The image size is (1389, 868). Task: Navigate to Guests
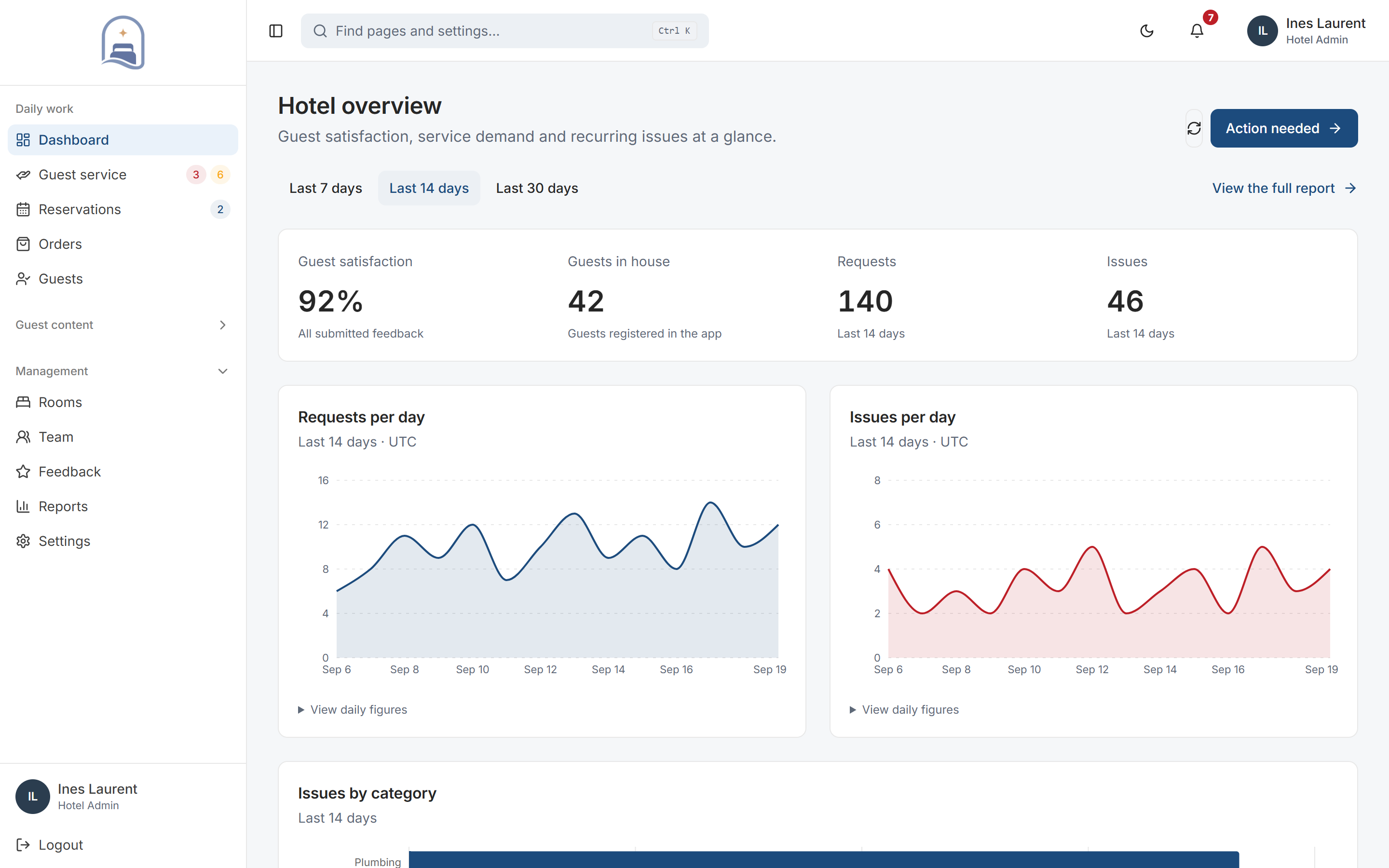(123, 279)
